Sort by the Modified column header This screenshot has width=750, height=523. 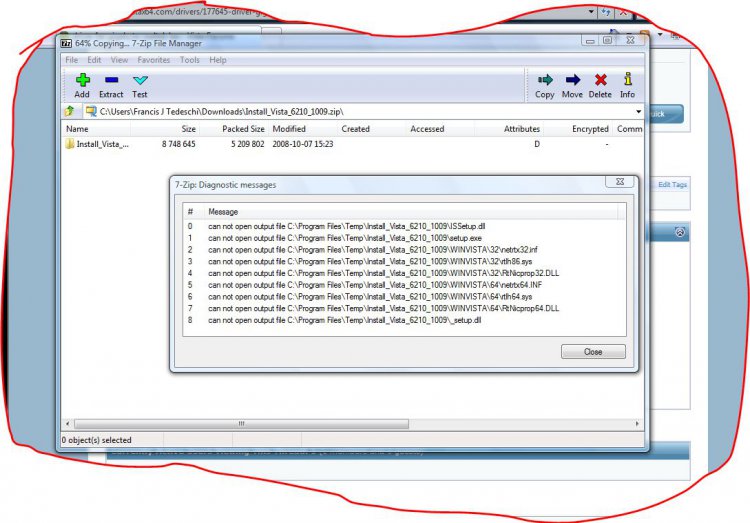point(303,129)
